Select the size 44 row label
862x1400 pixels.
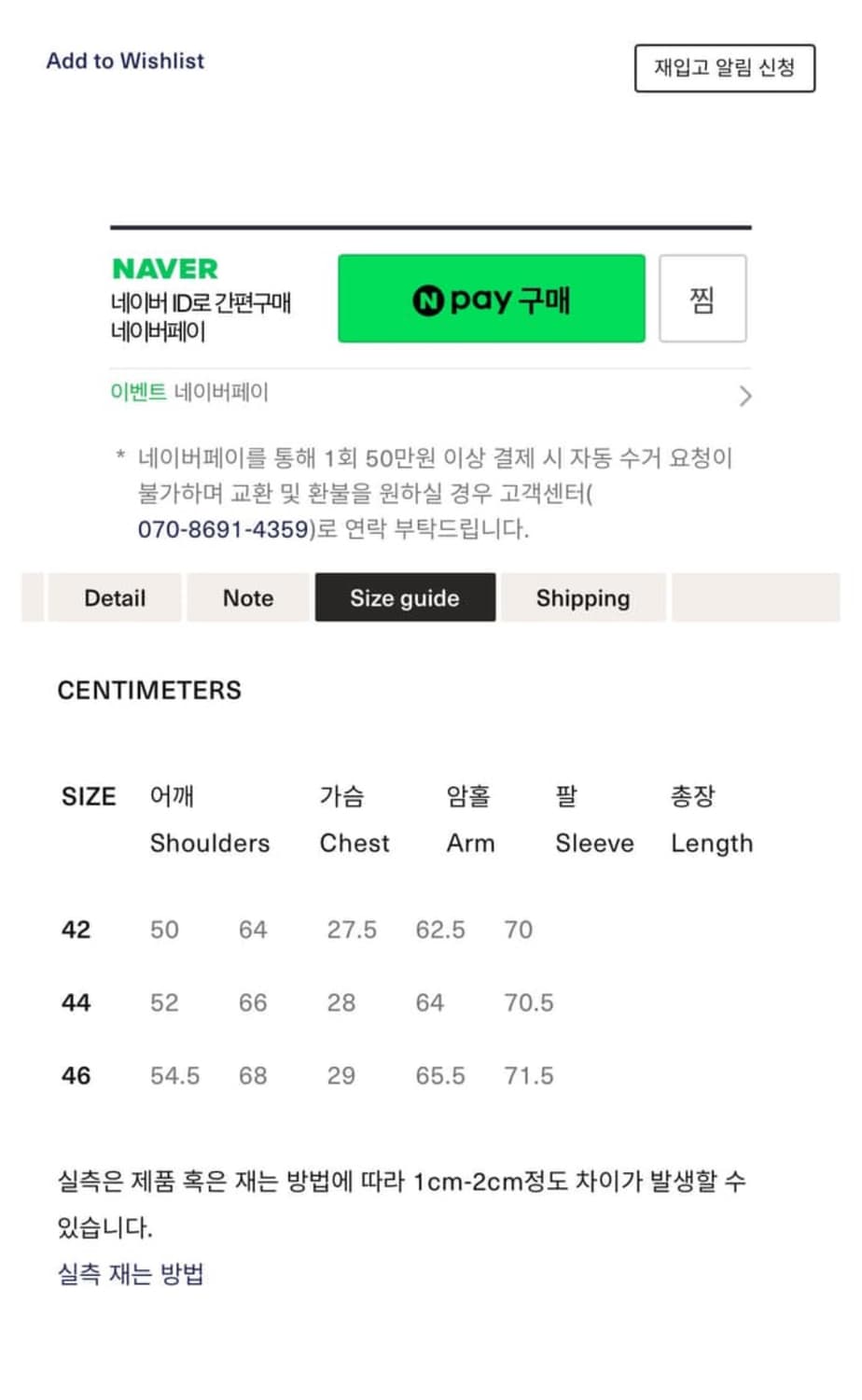click(x=76, y=1002)
